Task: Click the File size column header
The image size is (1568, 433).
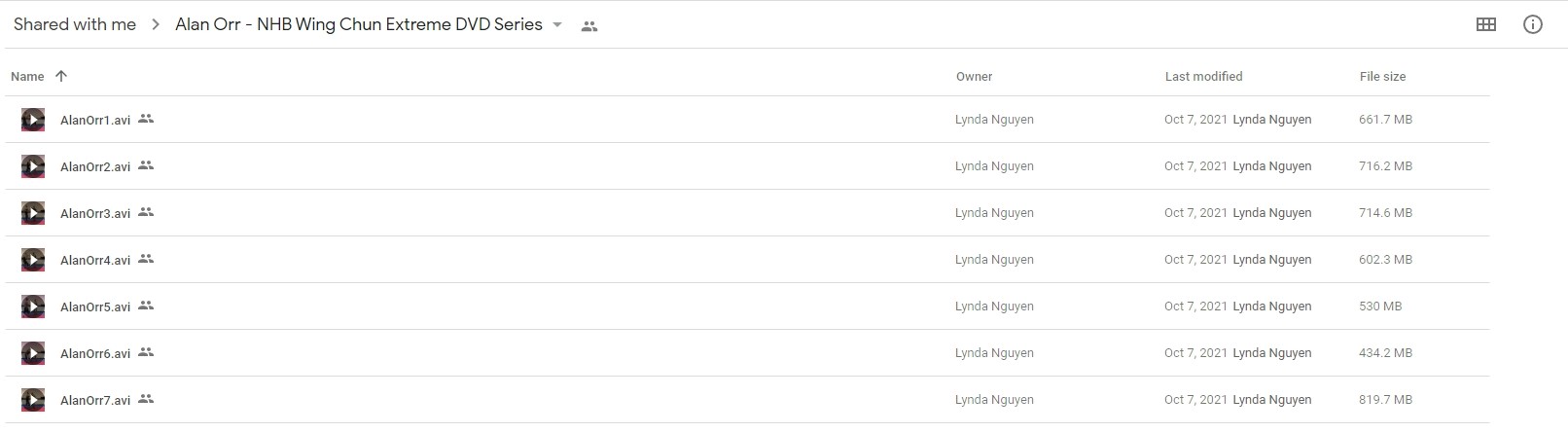Action: coord(1382,76)
